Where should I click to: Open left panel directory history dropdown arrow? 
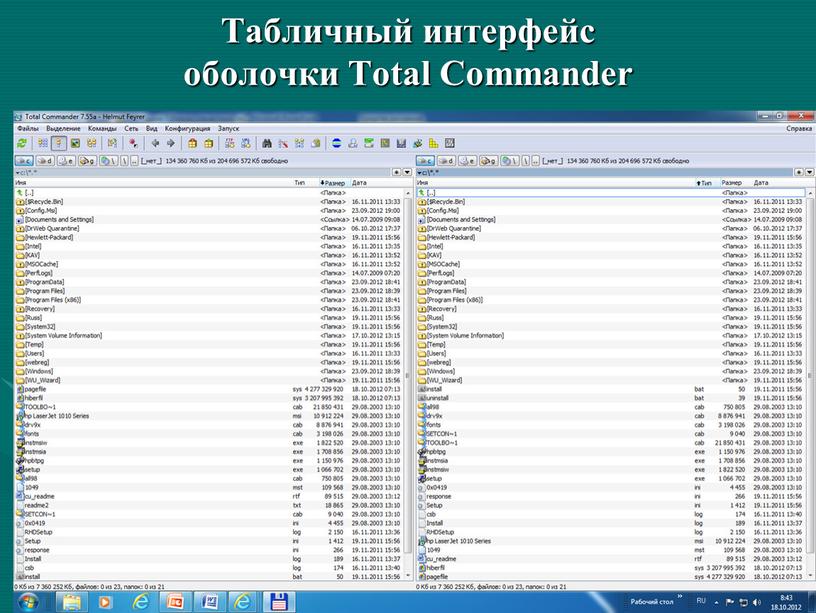[x=407, y=172]
